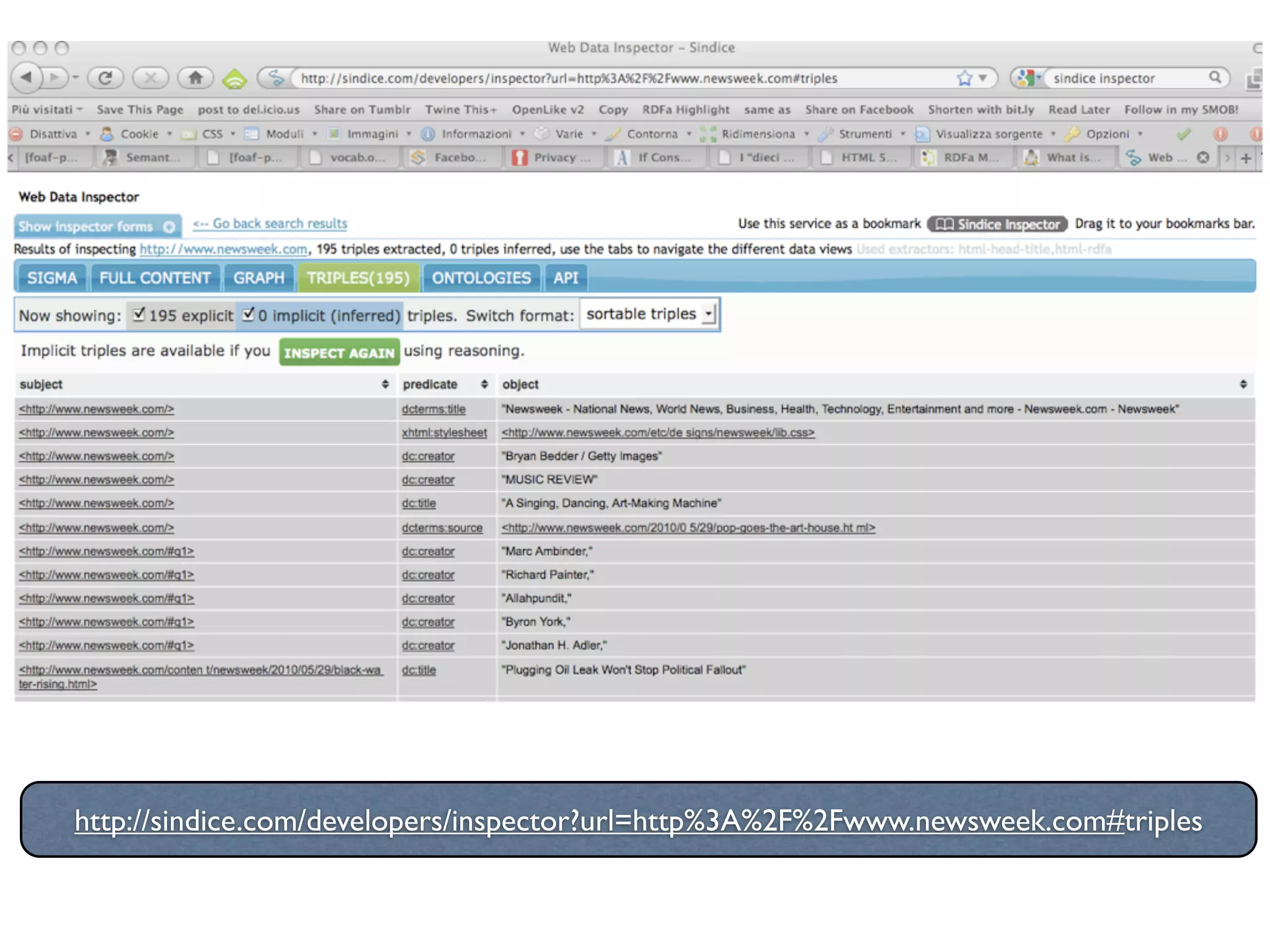The image size is (1270, 952).
Task: Uncheck the 195 explicit checkbox
Action: [140, 314]
